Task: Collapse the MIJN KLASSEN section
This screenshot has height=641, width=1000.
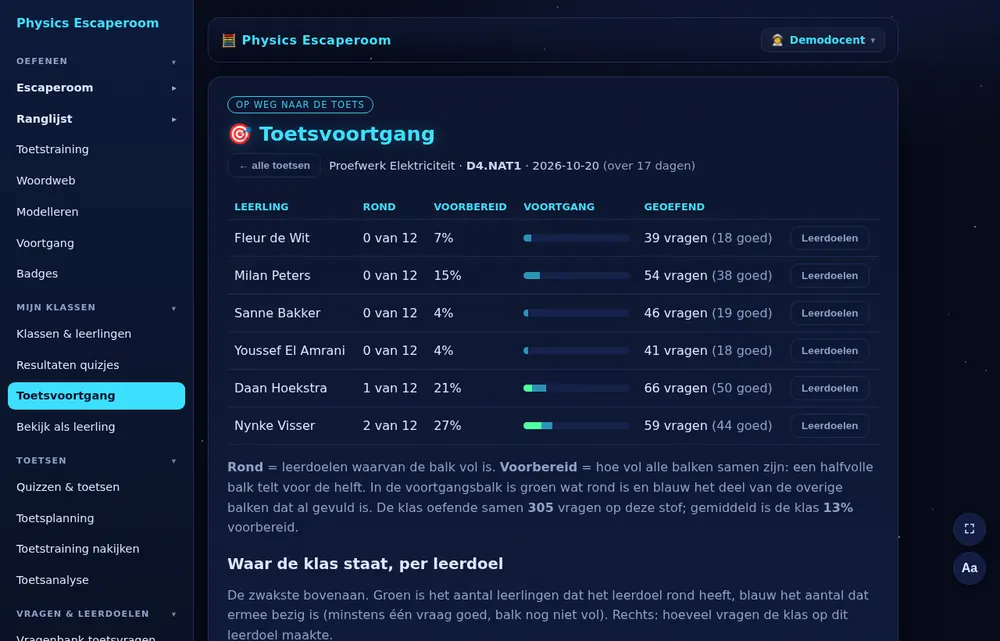Action: coord(173,308)
